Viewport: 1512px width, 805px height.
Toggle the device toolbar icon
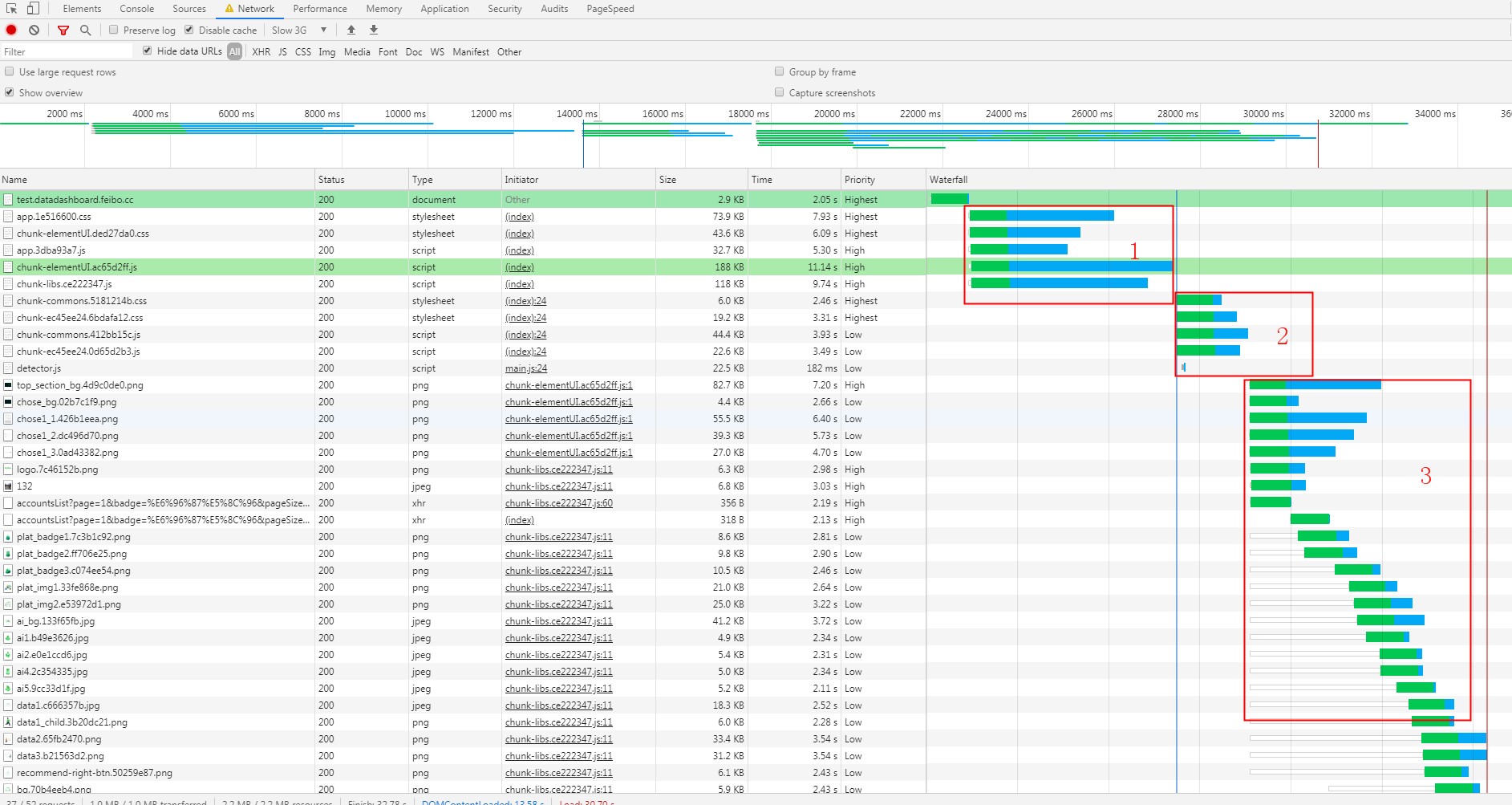pos(33,8)
